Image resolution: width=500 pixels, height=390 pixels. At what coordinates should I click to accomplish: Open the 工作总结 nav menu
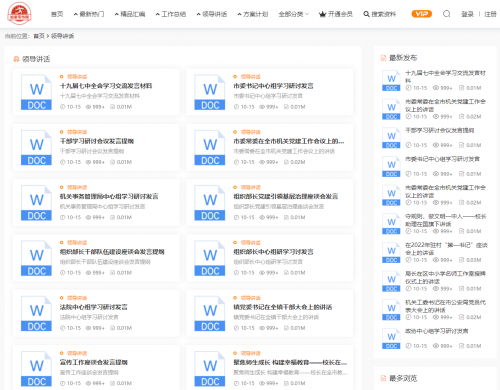pyautogui.click(x=171, y=14)
